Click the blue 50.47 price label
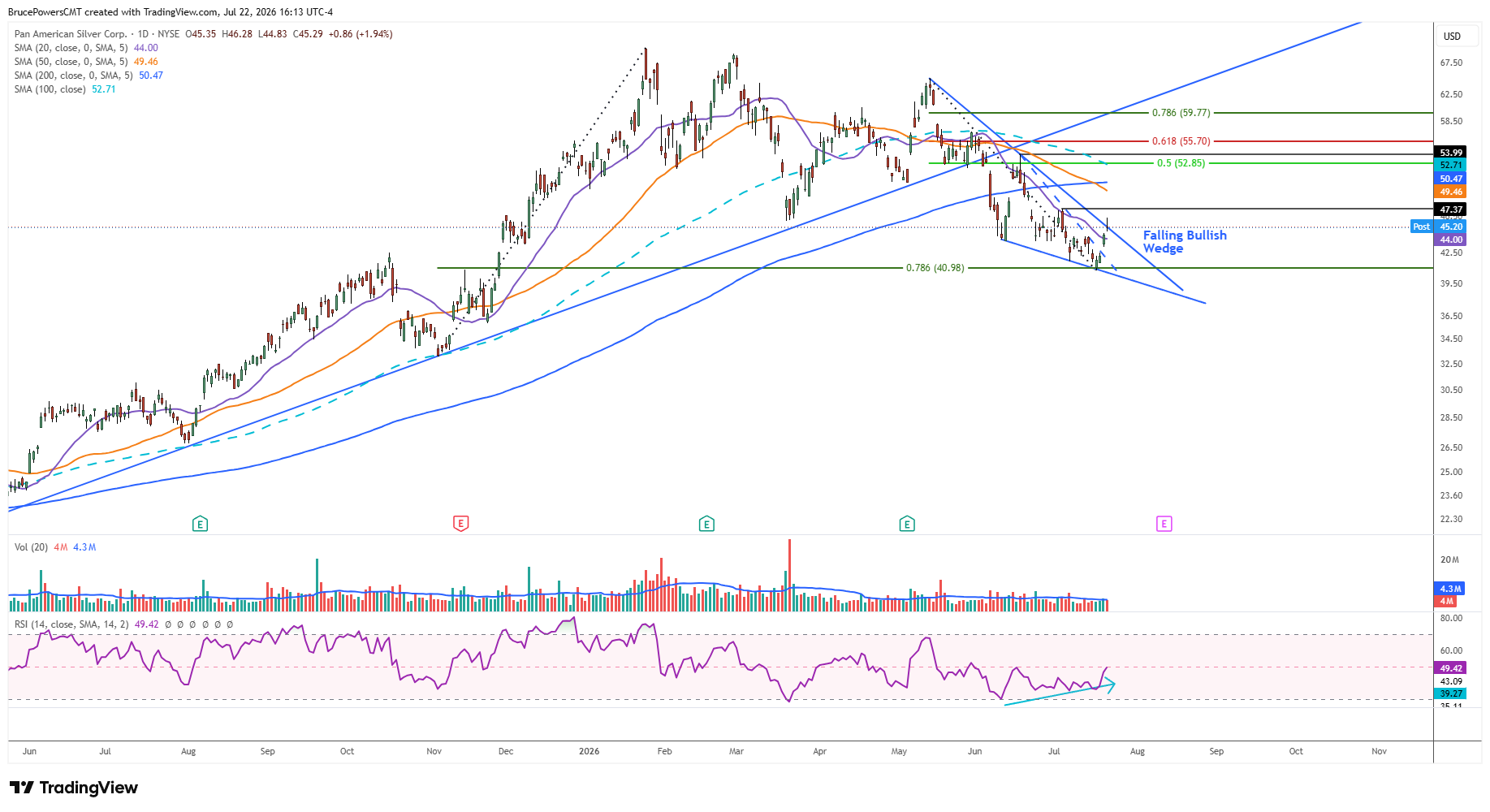The image size is (1490, 812). coord(1451,179)
